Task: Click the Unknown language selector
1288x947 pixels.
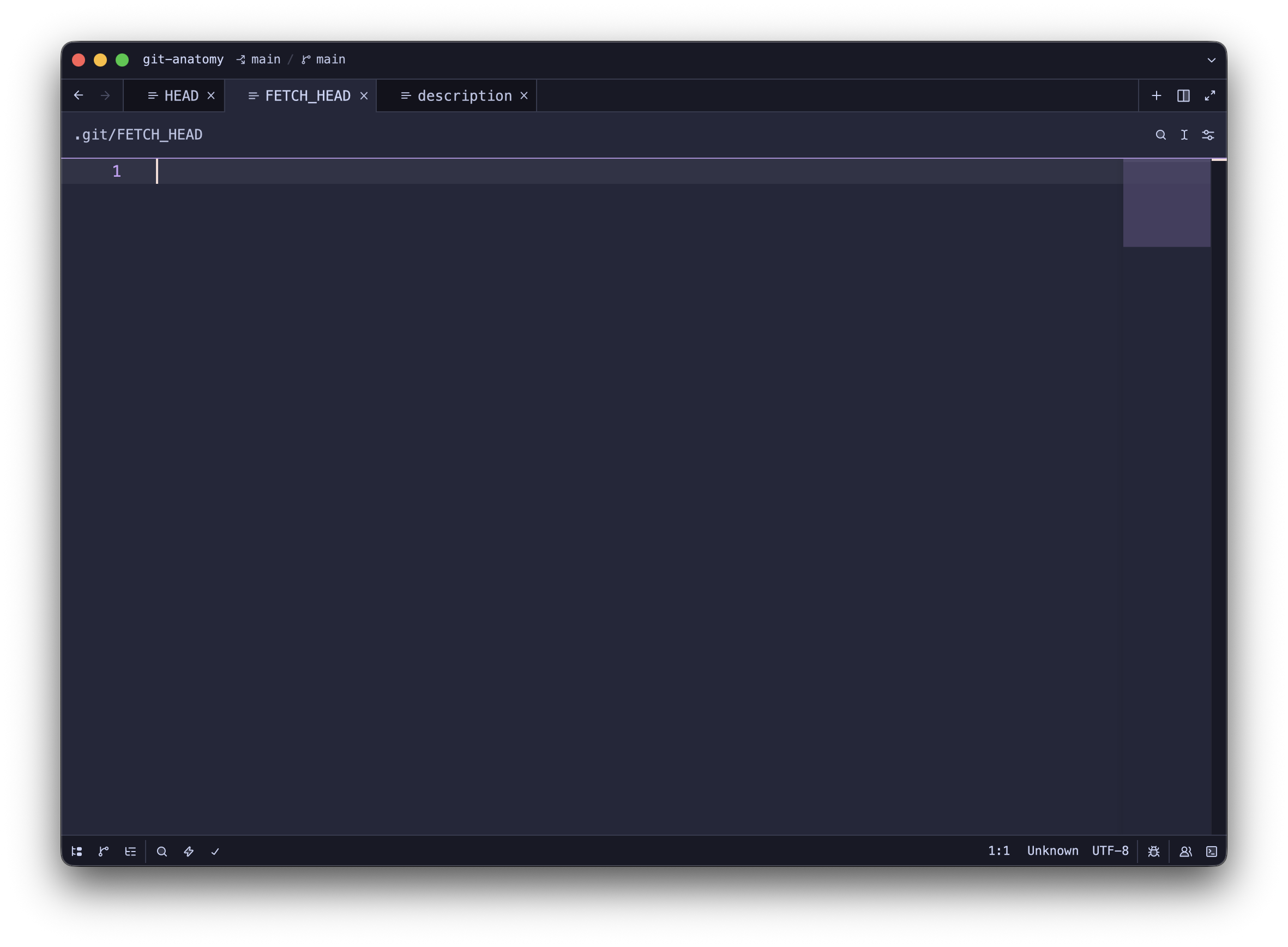Action: pos(1052,850)
